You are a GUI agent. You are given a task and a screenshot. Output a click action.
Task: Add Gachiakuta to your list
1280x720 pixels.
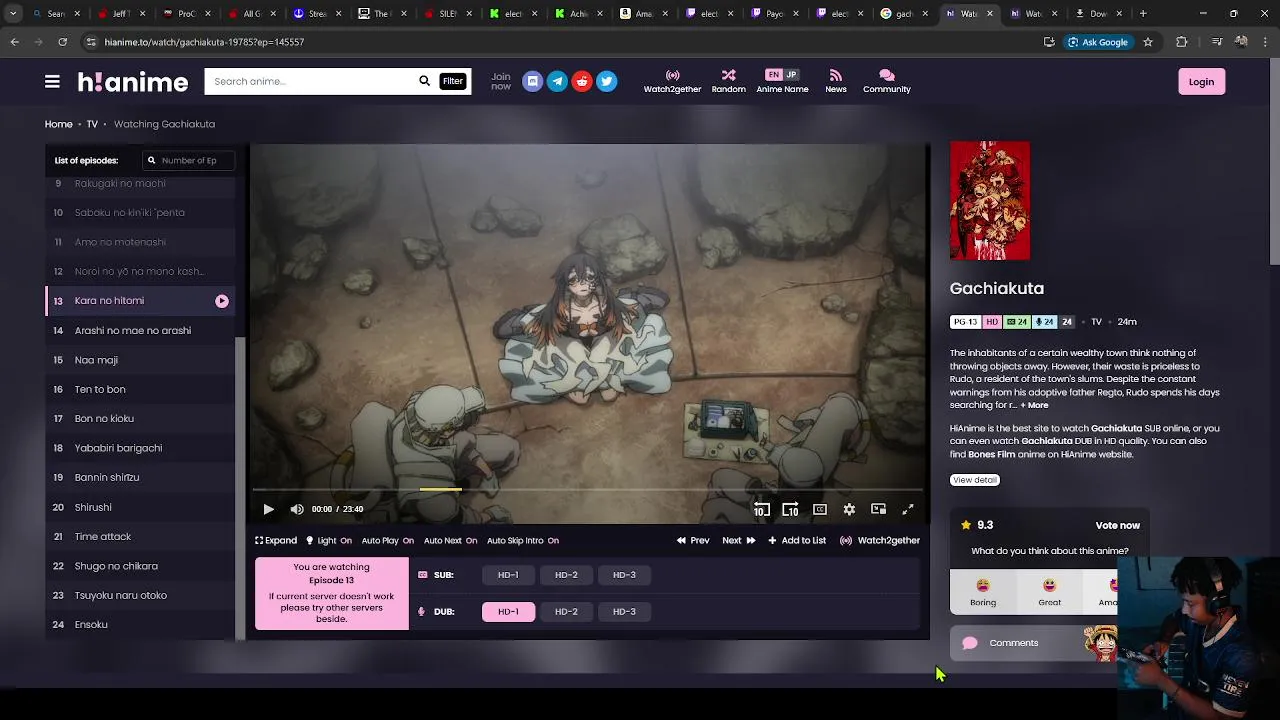coord(797,540)
